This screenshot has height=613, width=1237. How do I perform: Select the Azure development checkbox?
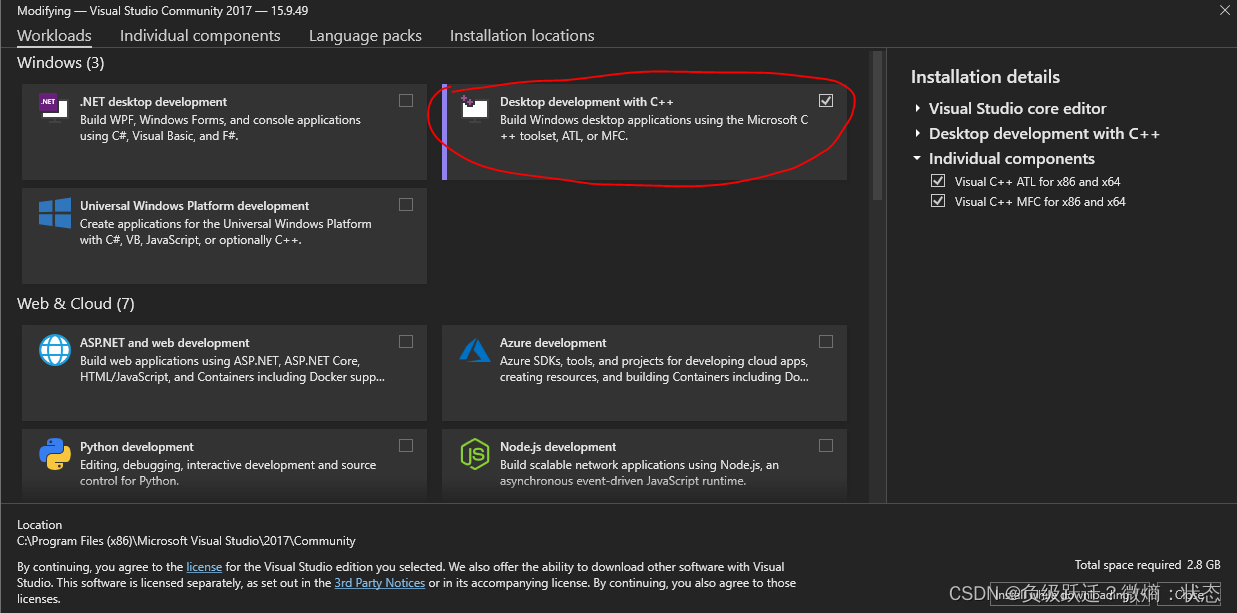tap(825, 341)
